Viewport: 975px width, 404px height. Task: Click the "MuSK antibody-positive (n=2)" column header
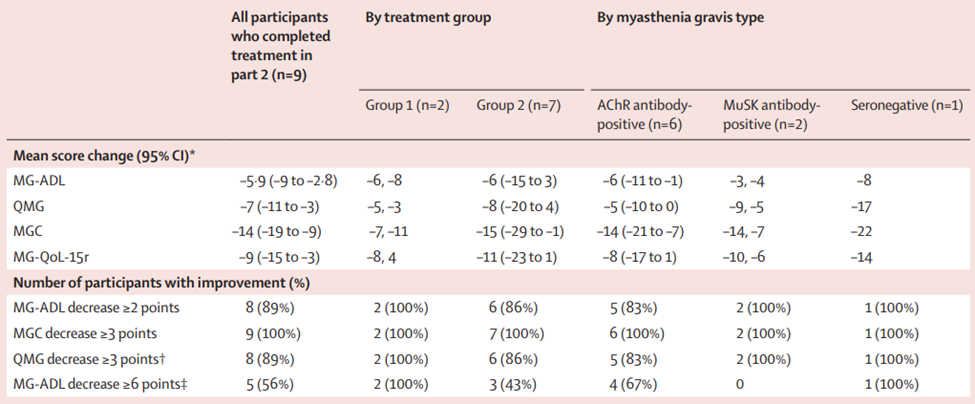pyautogui.click(x=770, y=114)
